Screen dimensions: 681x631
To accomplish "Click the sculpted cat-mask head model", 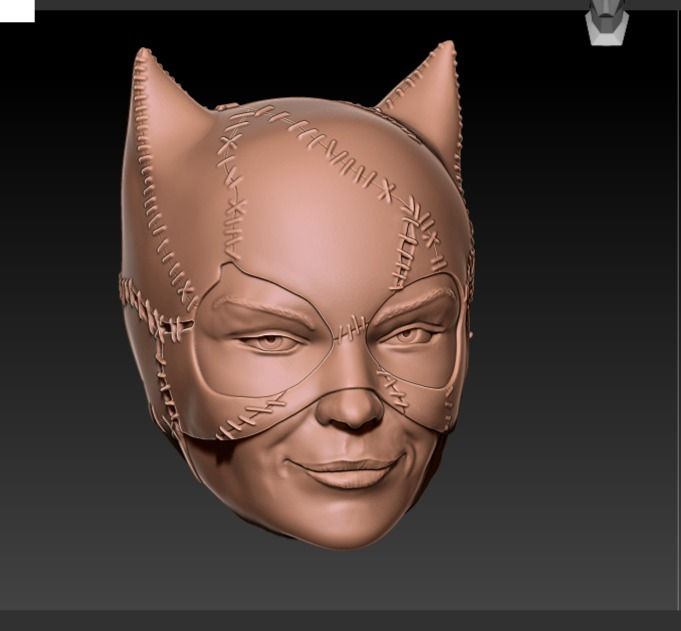I will [x=297, y=295].
